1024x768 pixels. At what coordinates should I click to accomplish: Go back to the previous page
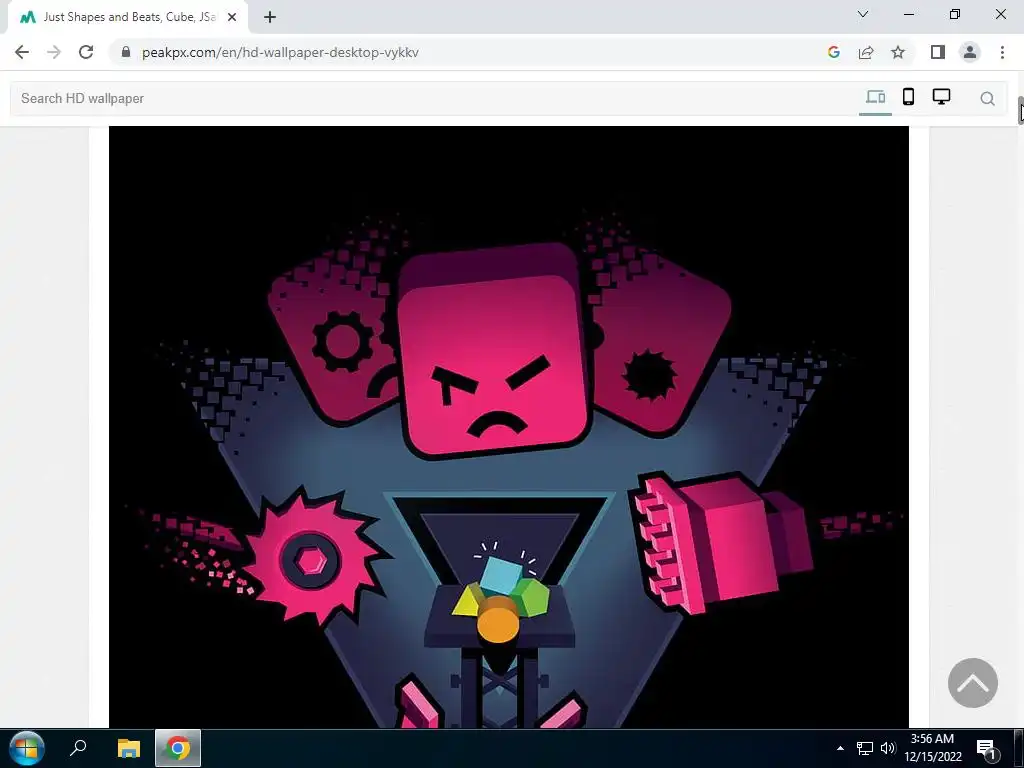pyautogui.click(x=22, y=52)
